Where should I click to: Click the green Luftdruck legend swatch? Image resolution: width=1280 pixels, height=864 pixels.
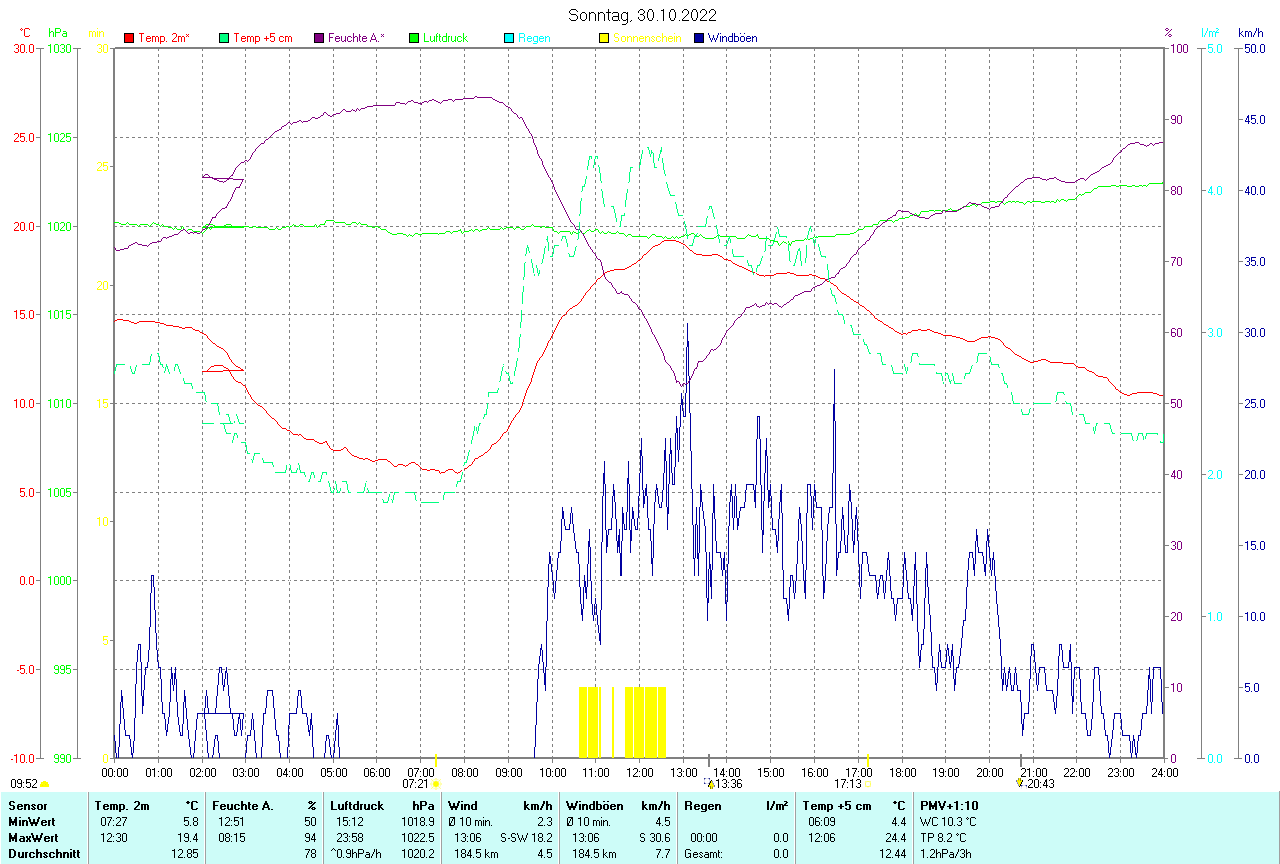[x=414, y=38]
